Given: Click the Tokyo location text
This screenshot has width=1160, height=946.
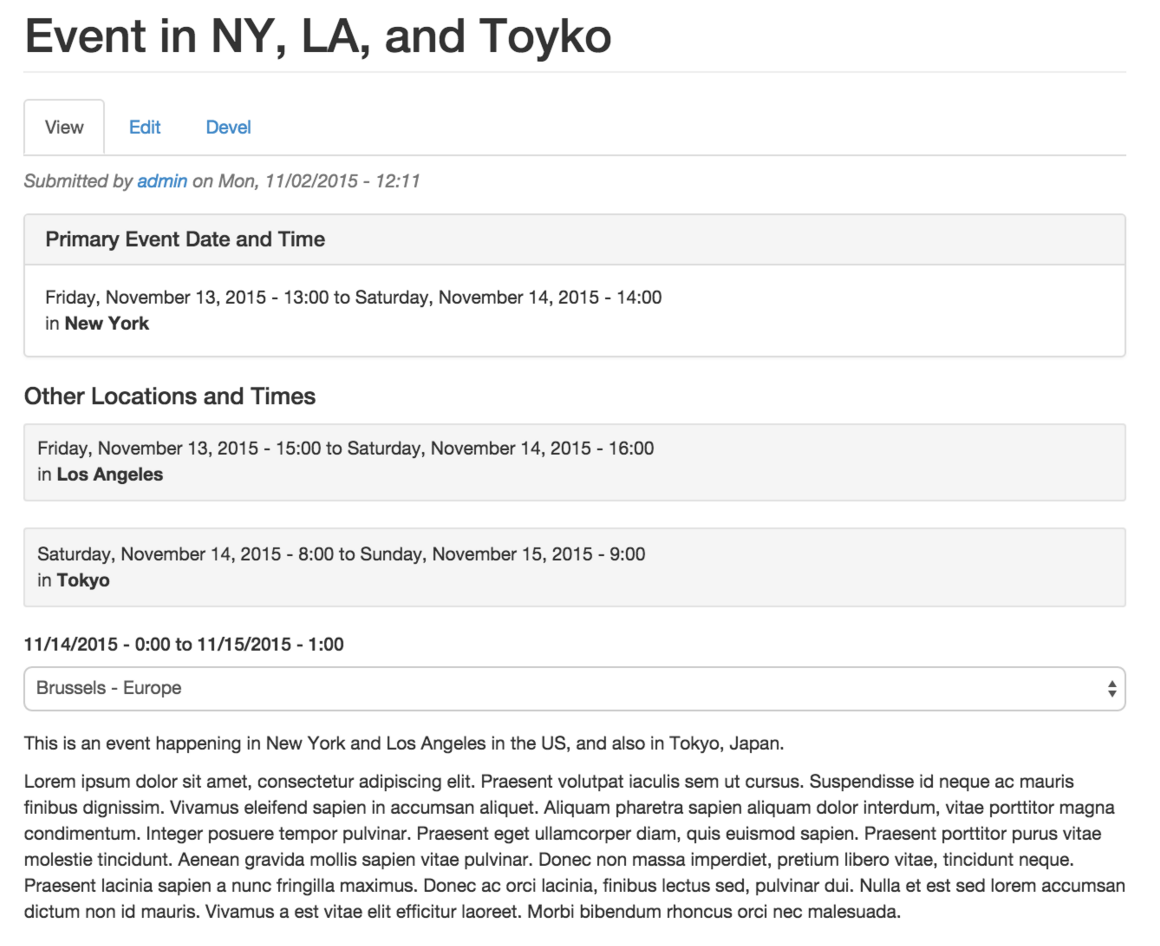Looking at the screenshot, I should tap(83, 581).
